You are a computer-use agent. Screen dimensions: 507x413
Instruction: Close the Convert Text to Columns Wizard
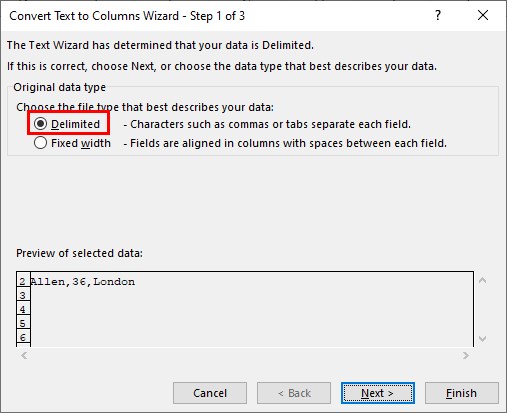(x=483, y=15)
